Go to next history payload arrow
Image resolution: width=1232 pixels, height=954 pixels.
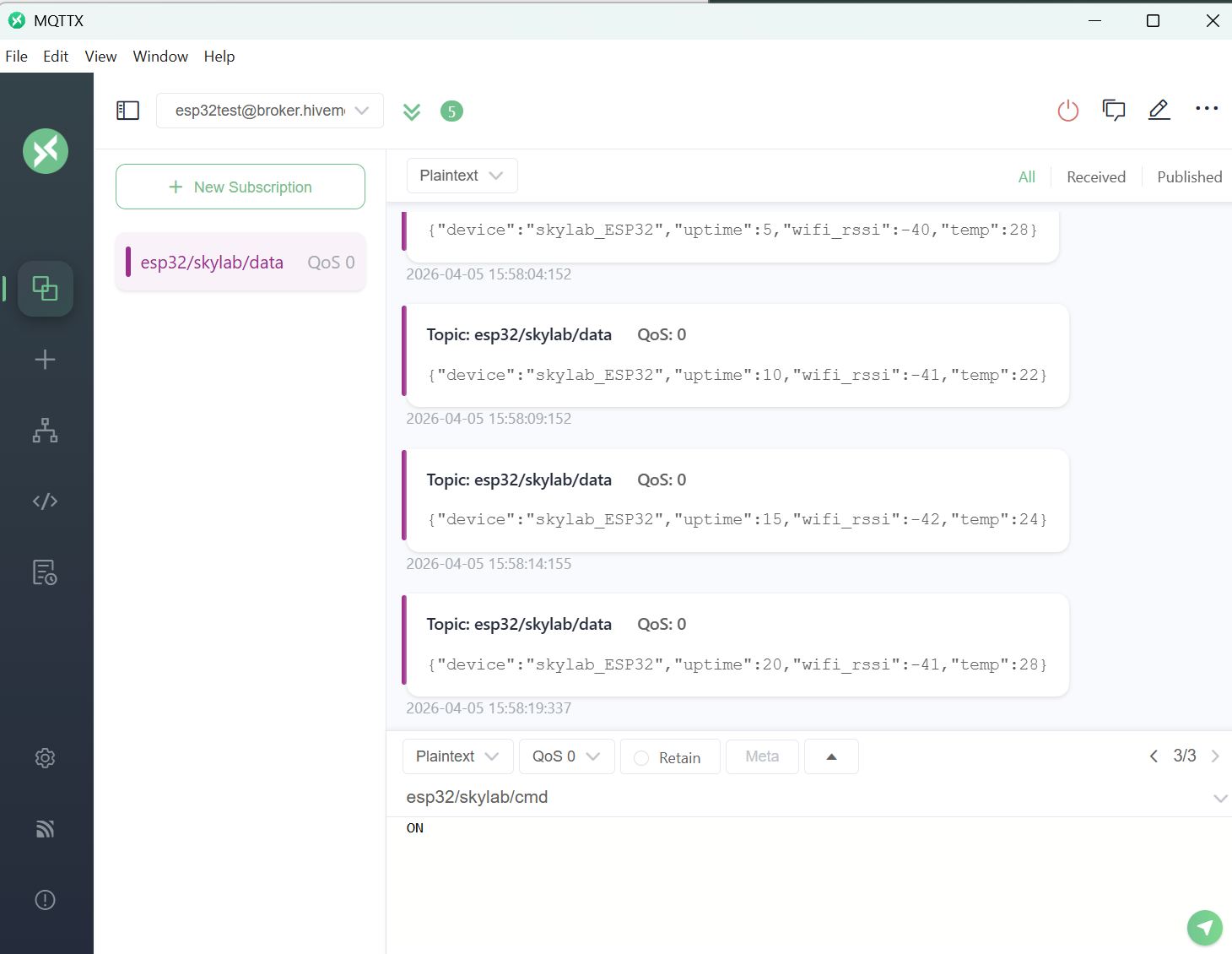(x=1215, y=756)
